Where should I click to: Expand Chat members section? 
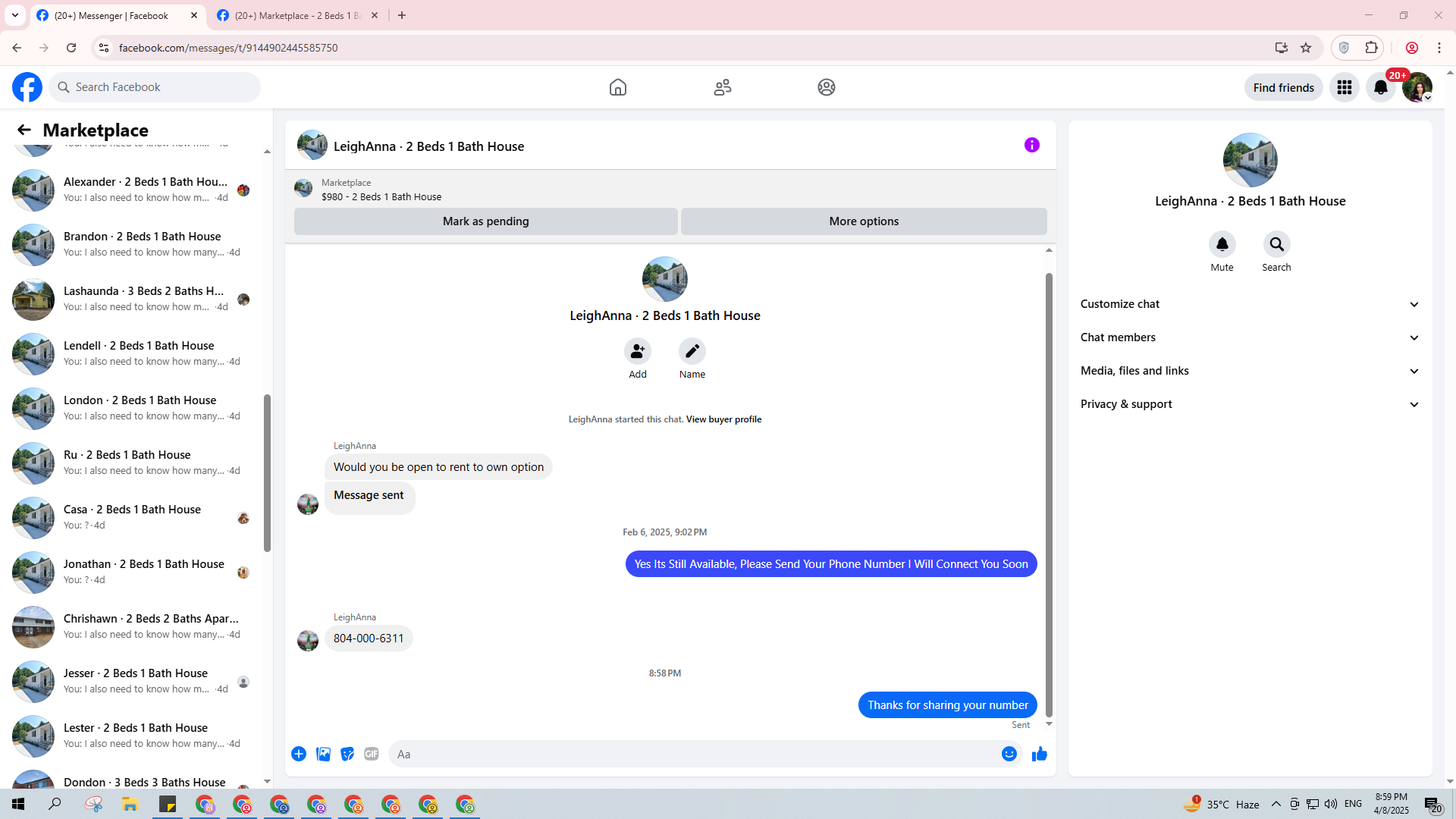(x=1249, y=337)
